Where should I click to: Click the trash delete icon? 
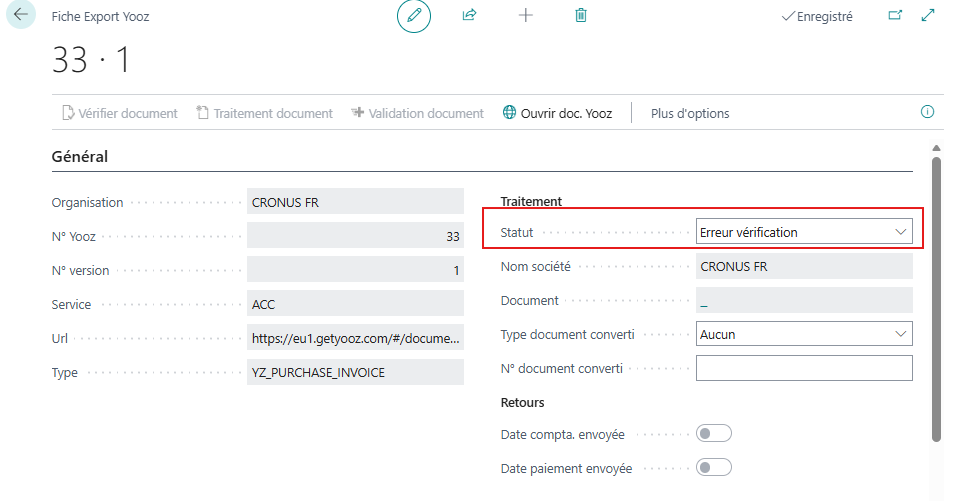(x=581, y=16)
